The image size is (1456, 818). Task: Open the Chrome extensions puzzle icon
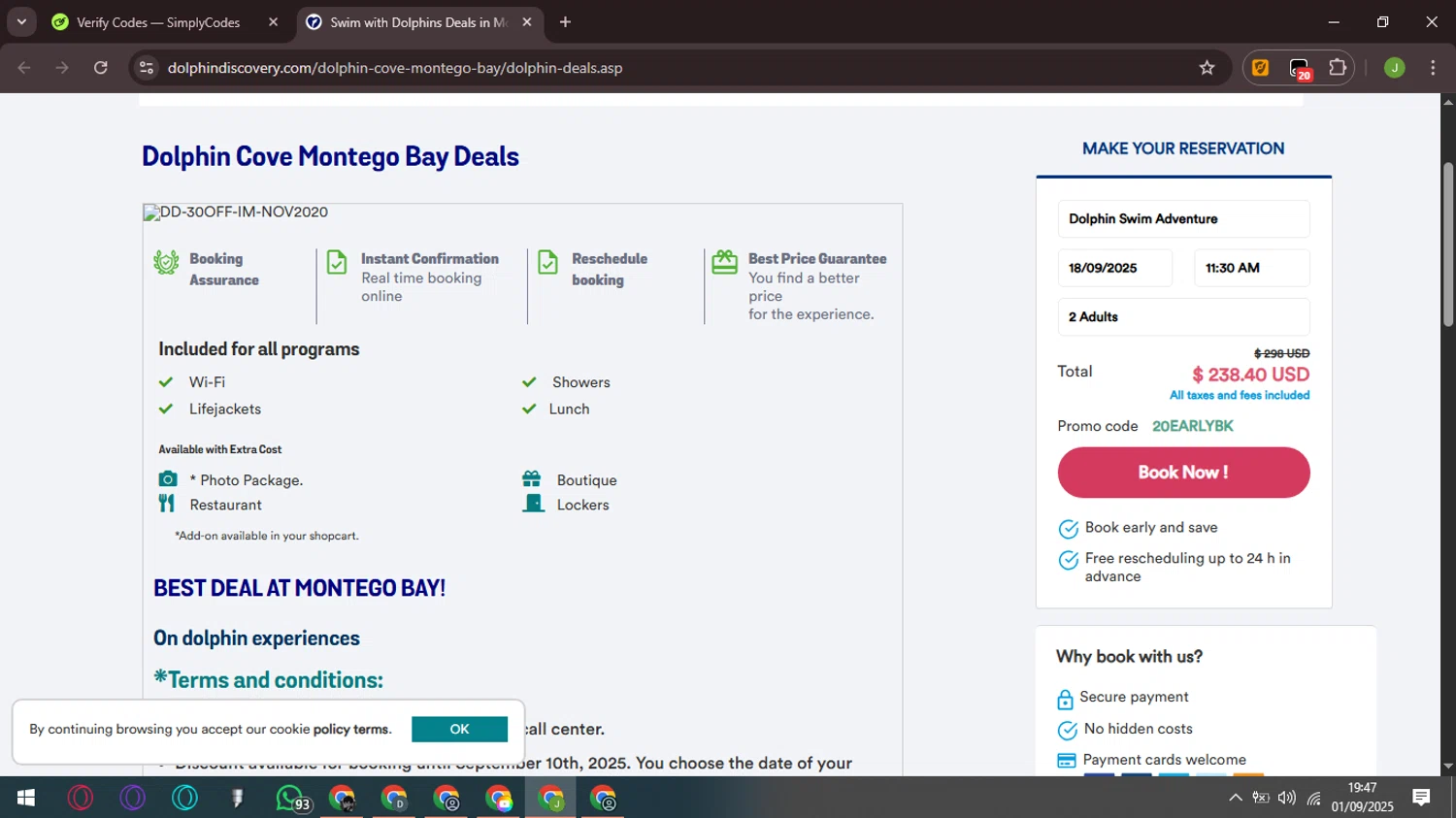click(1338, 68)
